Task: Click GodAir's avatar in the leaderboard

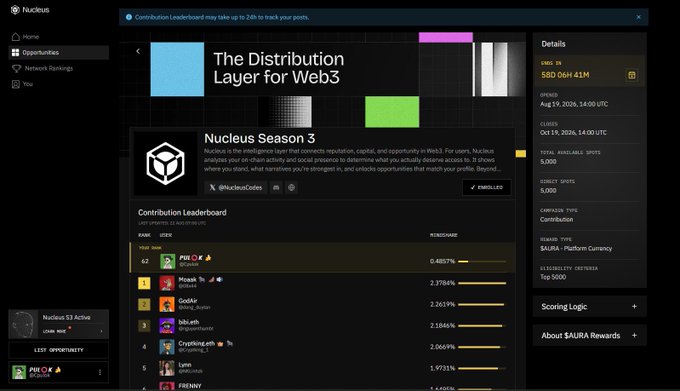Action: point(167,304)
